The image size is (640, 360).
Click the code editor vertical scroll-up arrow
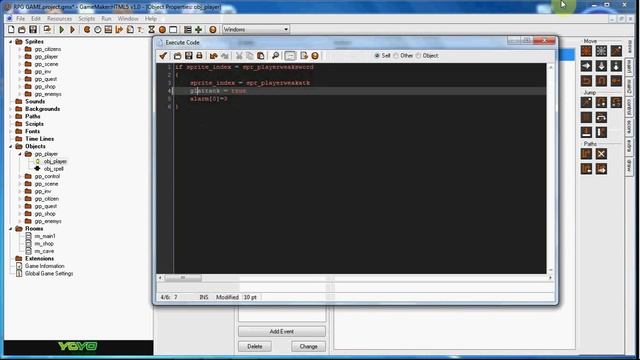(x=551, y=67)
